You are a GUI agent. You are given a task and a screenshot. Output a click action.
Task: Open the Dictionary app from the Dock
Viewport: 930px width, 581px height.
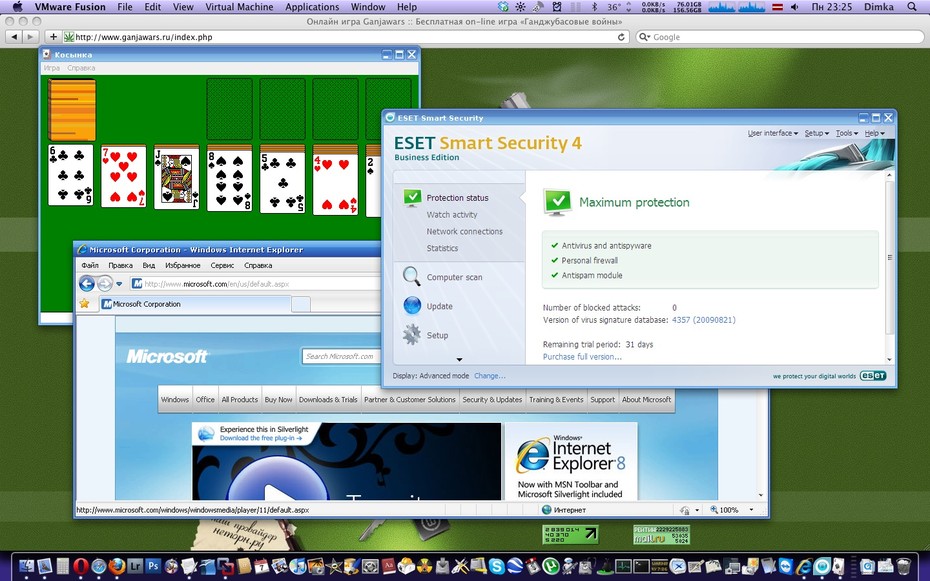tap(388, 566)
